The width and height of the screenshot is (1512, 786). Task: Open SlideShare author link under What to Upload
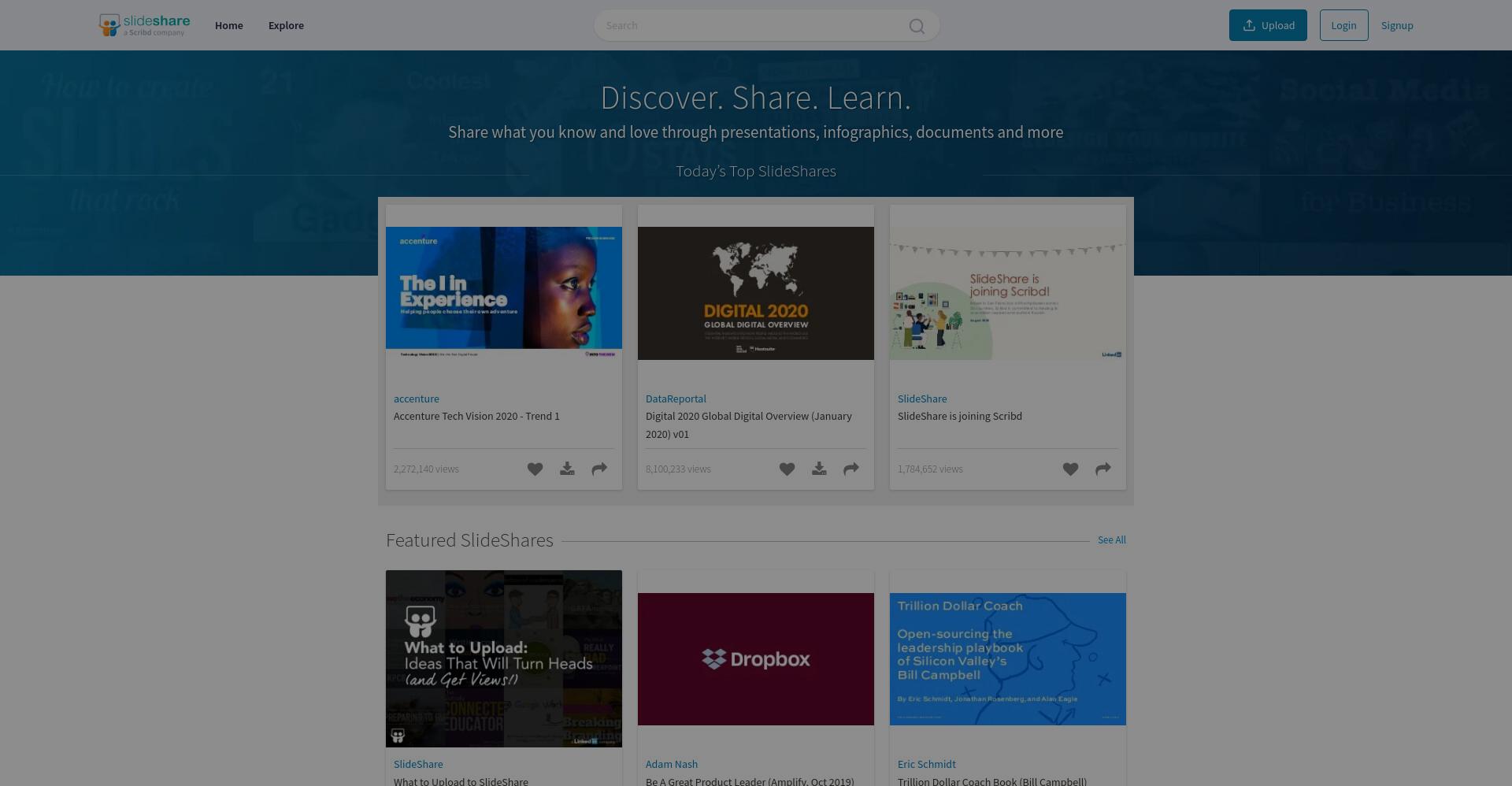pos(418,765)
